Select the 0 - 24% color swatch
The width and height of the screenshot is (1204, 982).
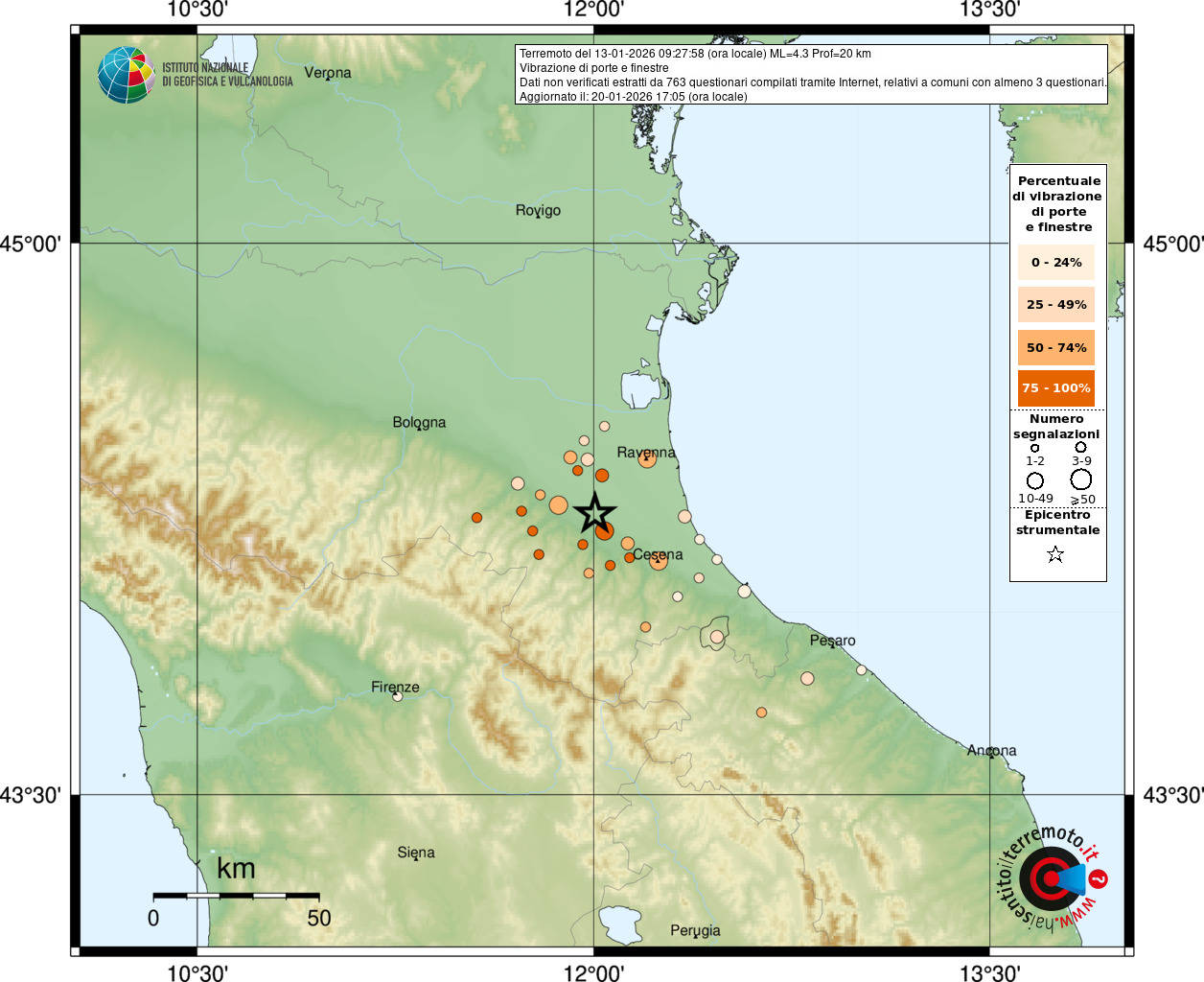click(x=1056, y=262)
